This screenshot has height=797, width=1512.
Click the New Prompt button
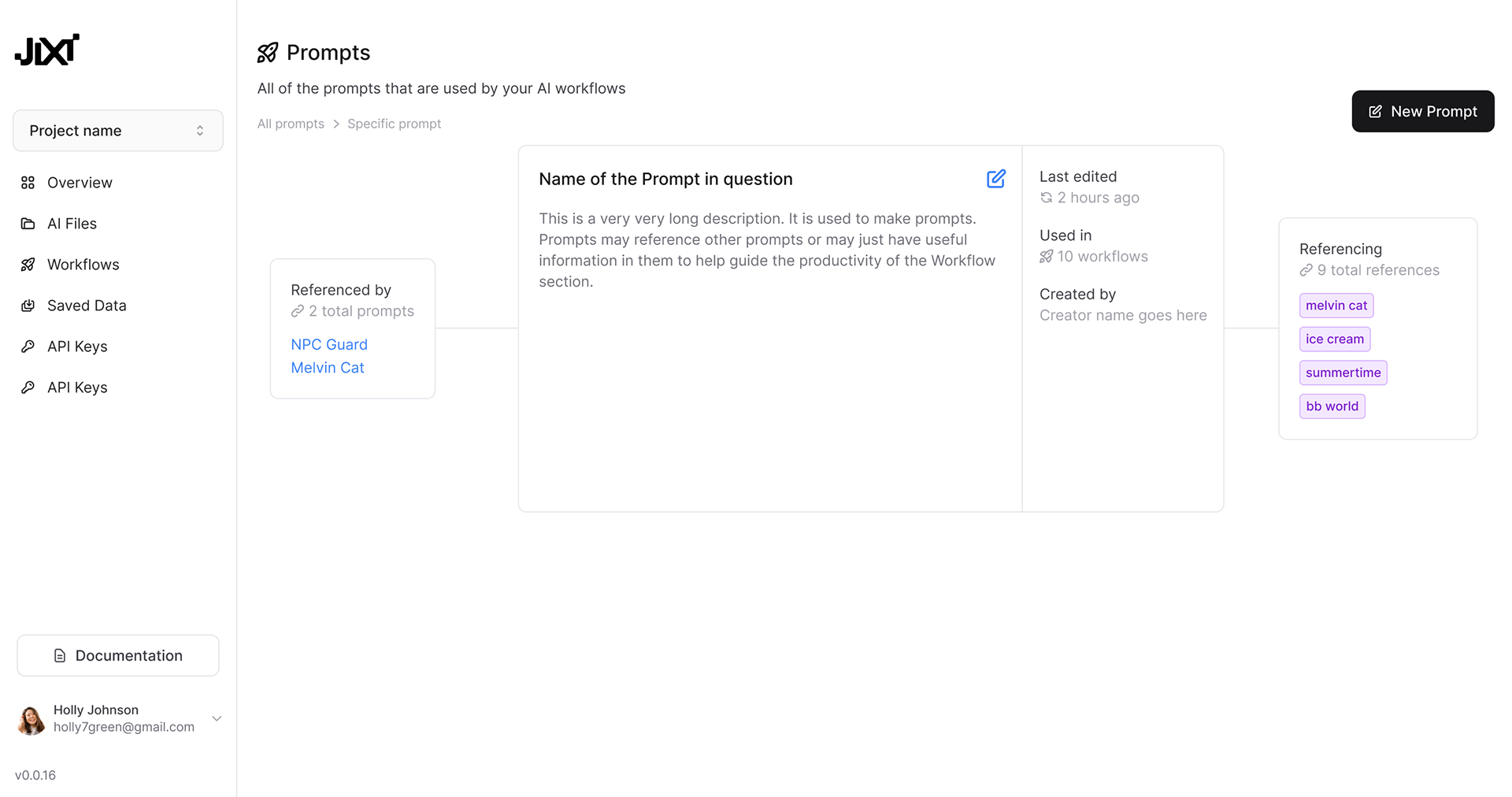(1422, 112)
